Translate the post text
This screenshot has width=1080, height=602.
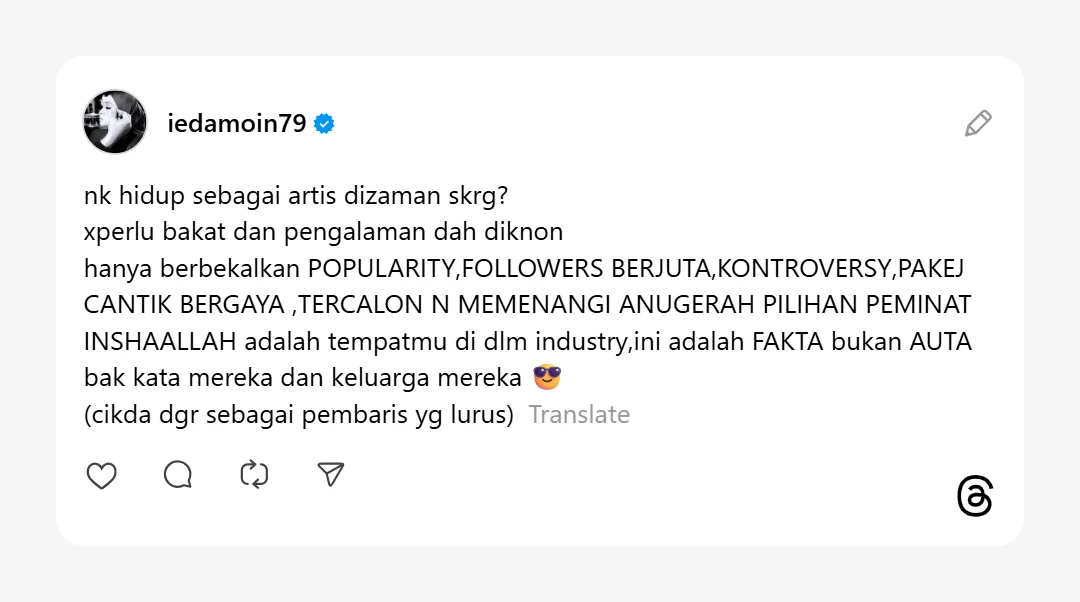pyautogui.click(x=579, y=414)
